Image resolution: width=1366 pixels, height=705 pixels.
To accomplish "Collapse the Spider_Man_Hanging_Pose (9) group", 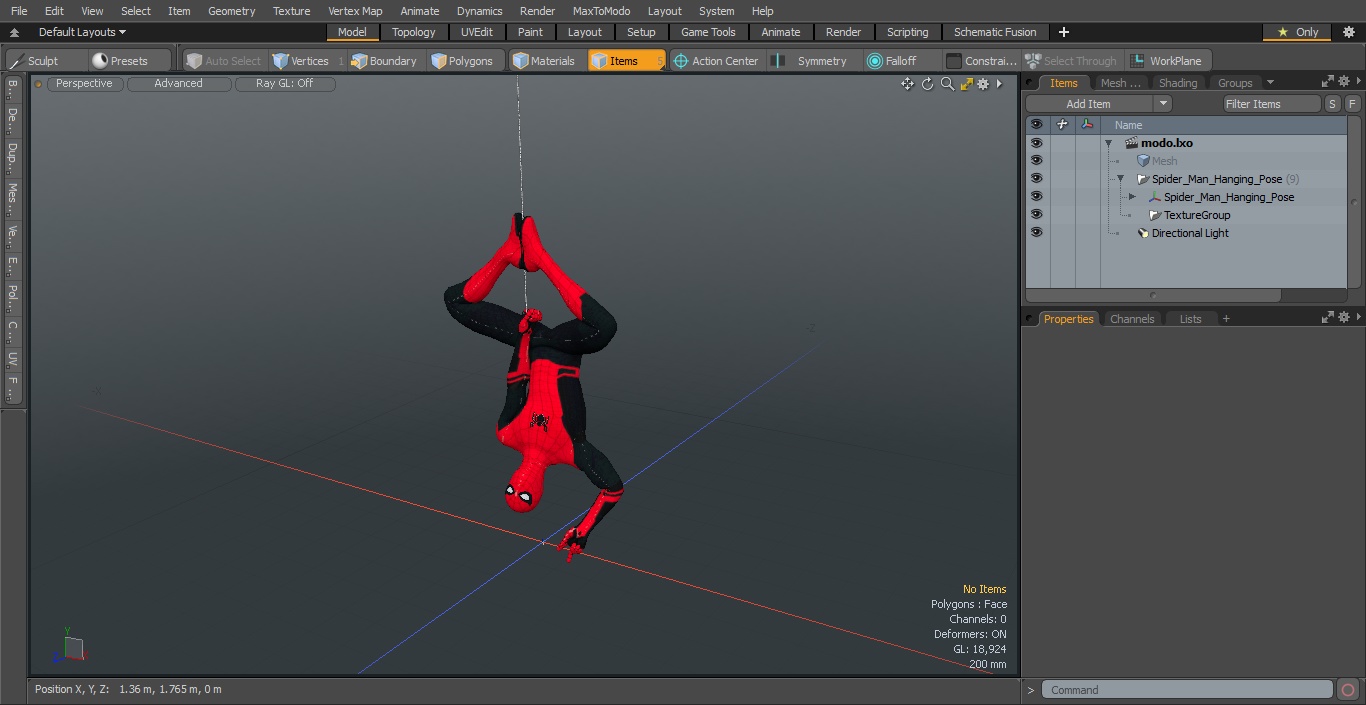I will click(1120, 179).
